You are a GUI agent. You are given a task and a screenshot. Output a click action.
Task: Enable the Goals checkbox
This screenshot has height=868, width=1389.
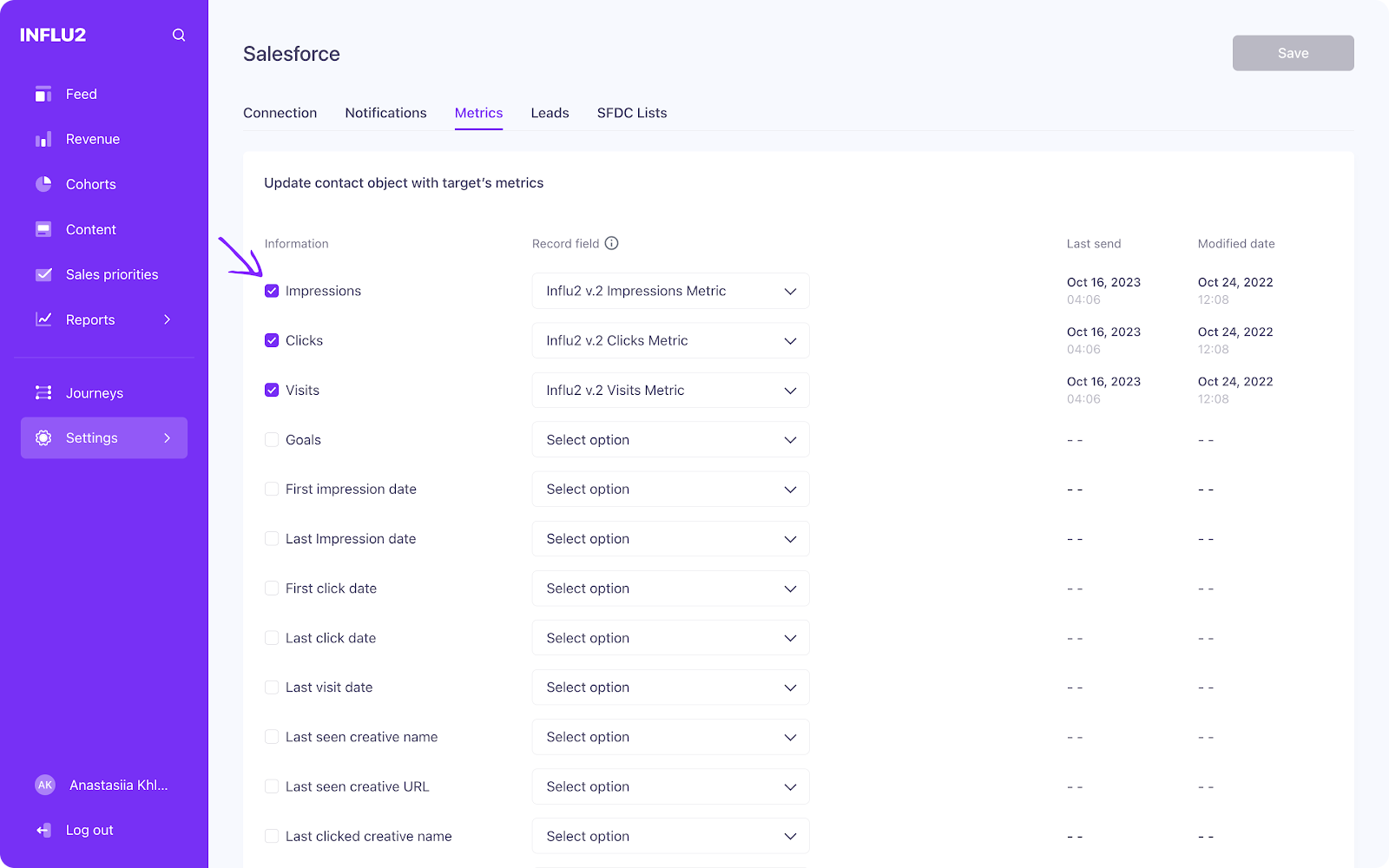(272, 439)
